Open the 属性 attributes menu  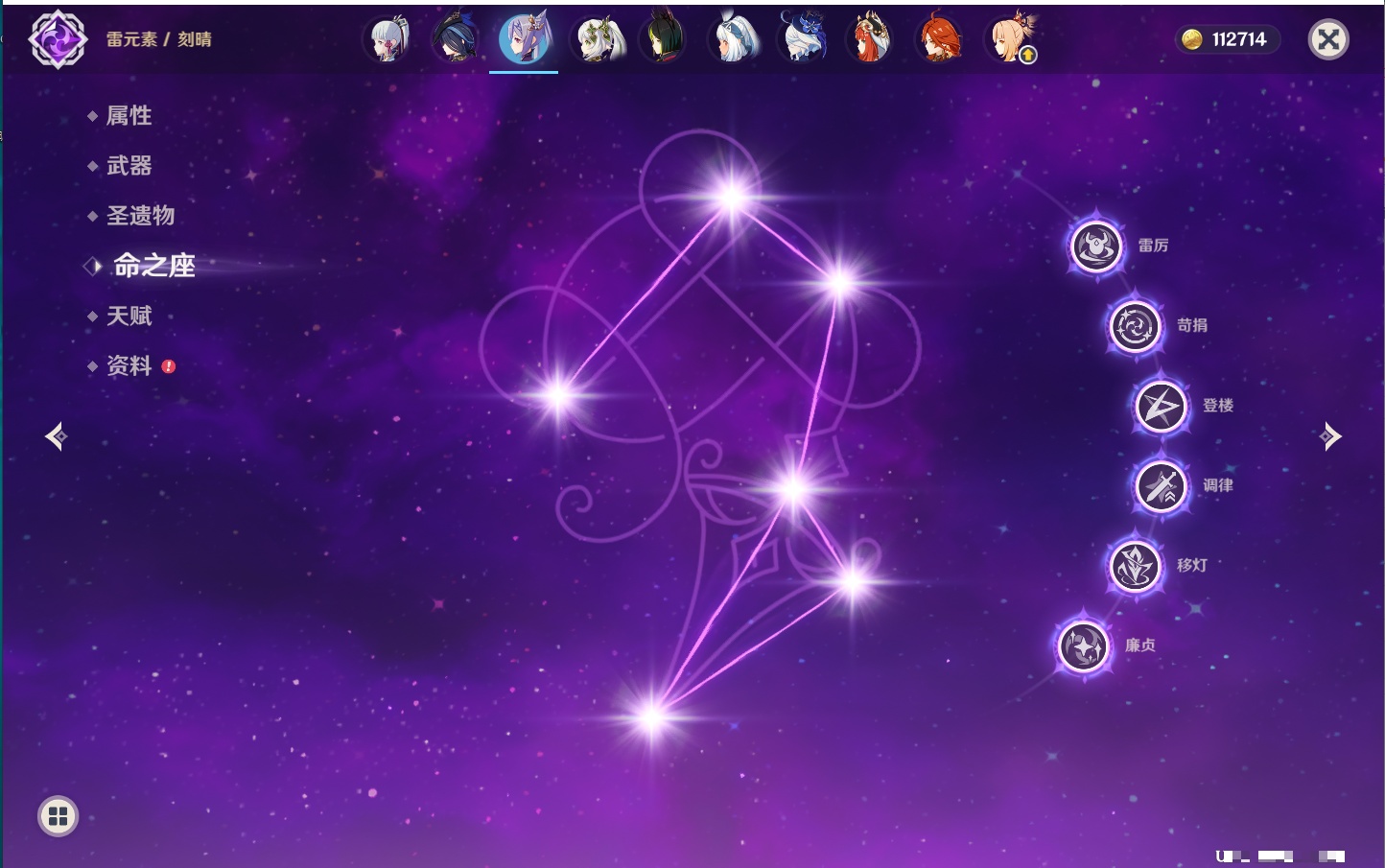tap(129, 116)
